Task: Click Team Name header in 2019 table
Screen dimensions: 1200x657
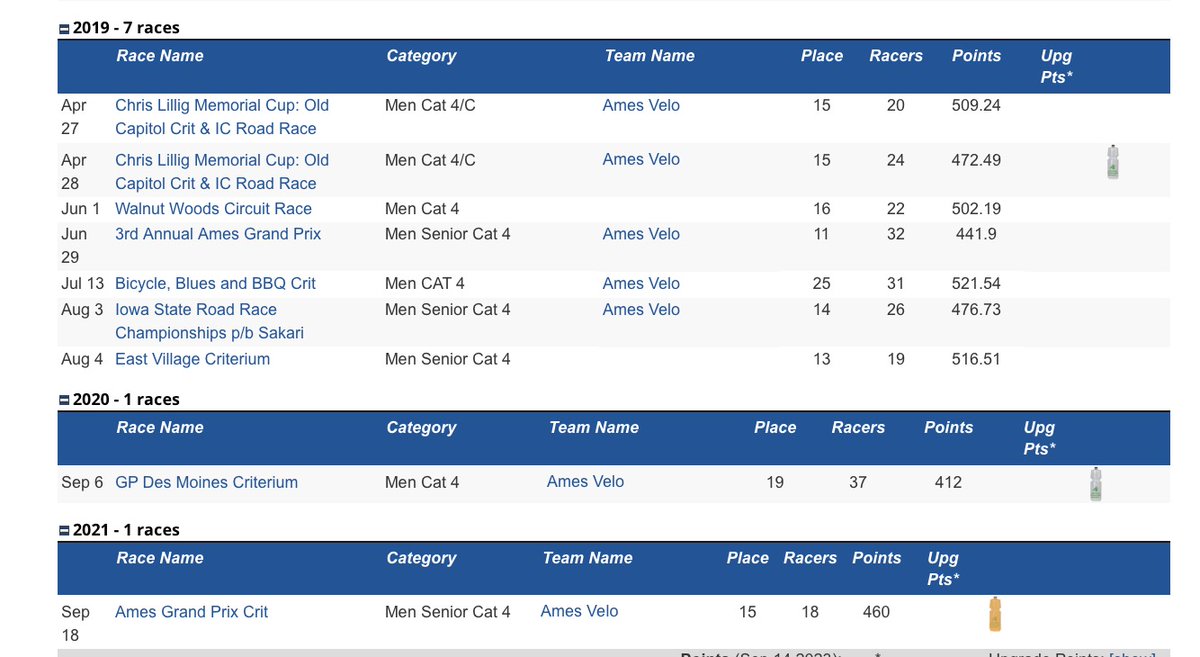Action: 649,56
